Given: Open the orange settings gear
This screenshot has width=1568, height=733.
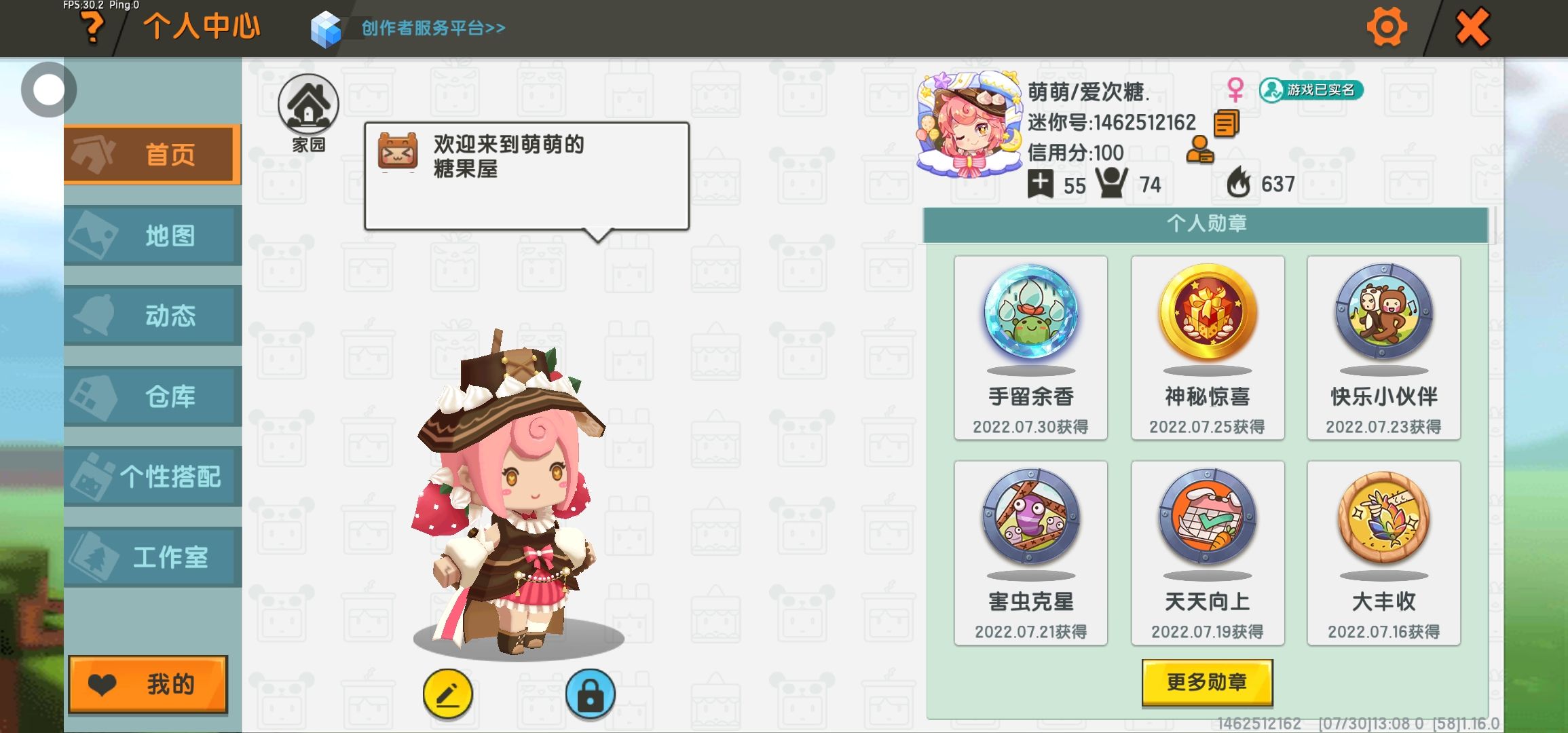Looking at the screenshot, I should pyautogui.click(x=1386, y=27).
